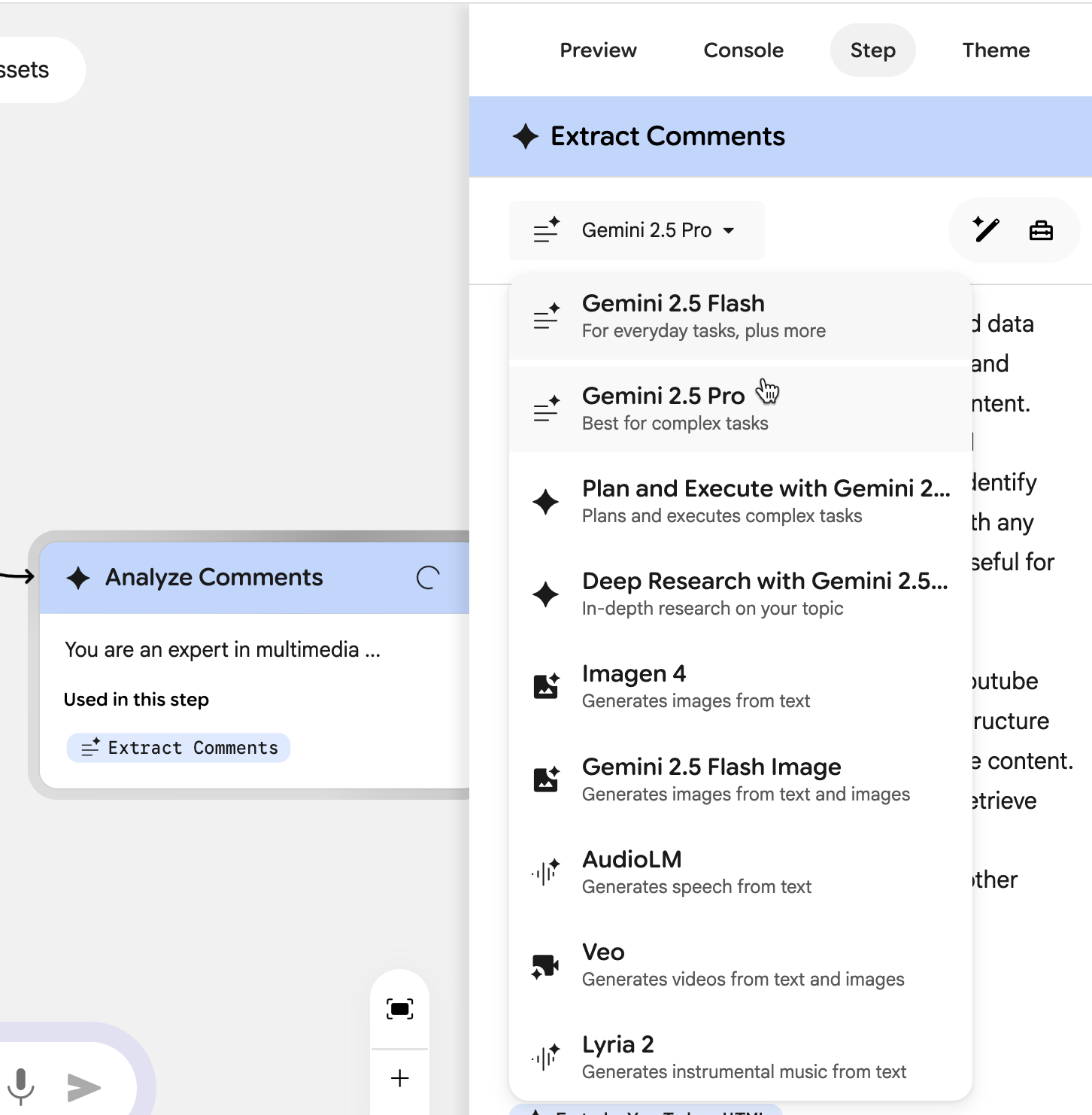
Task: Click the dropdown caret beside Gemini 2.5 Pro
Action: pos(728,231)
